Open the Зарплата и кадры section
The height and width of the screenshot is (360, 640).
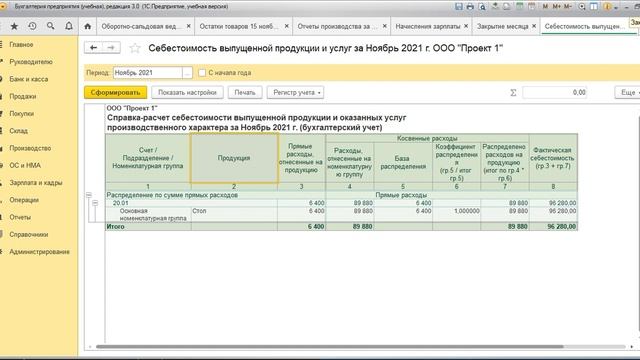36,183
